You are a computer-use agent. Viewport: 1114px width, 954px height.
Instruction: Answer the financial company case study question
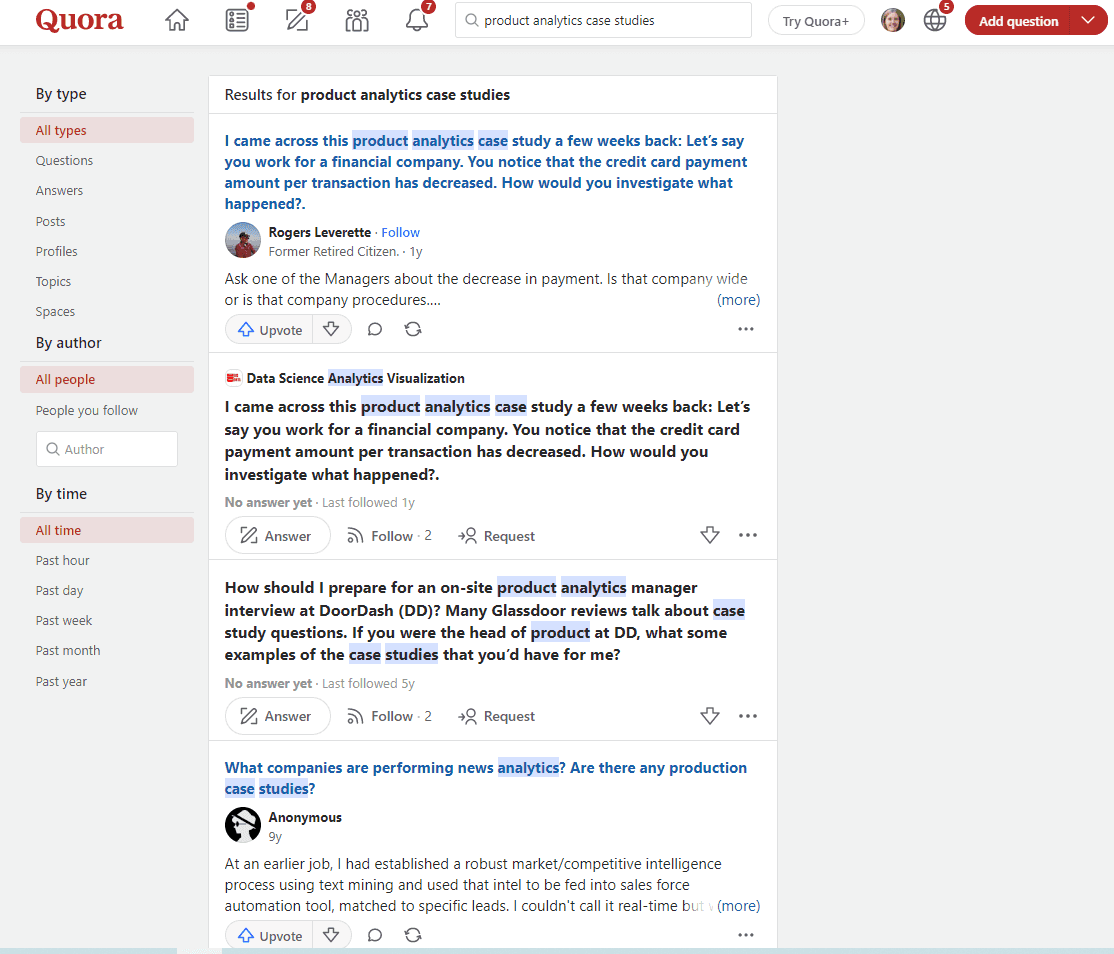tap(278, 536)
